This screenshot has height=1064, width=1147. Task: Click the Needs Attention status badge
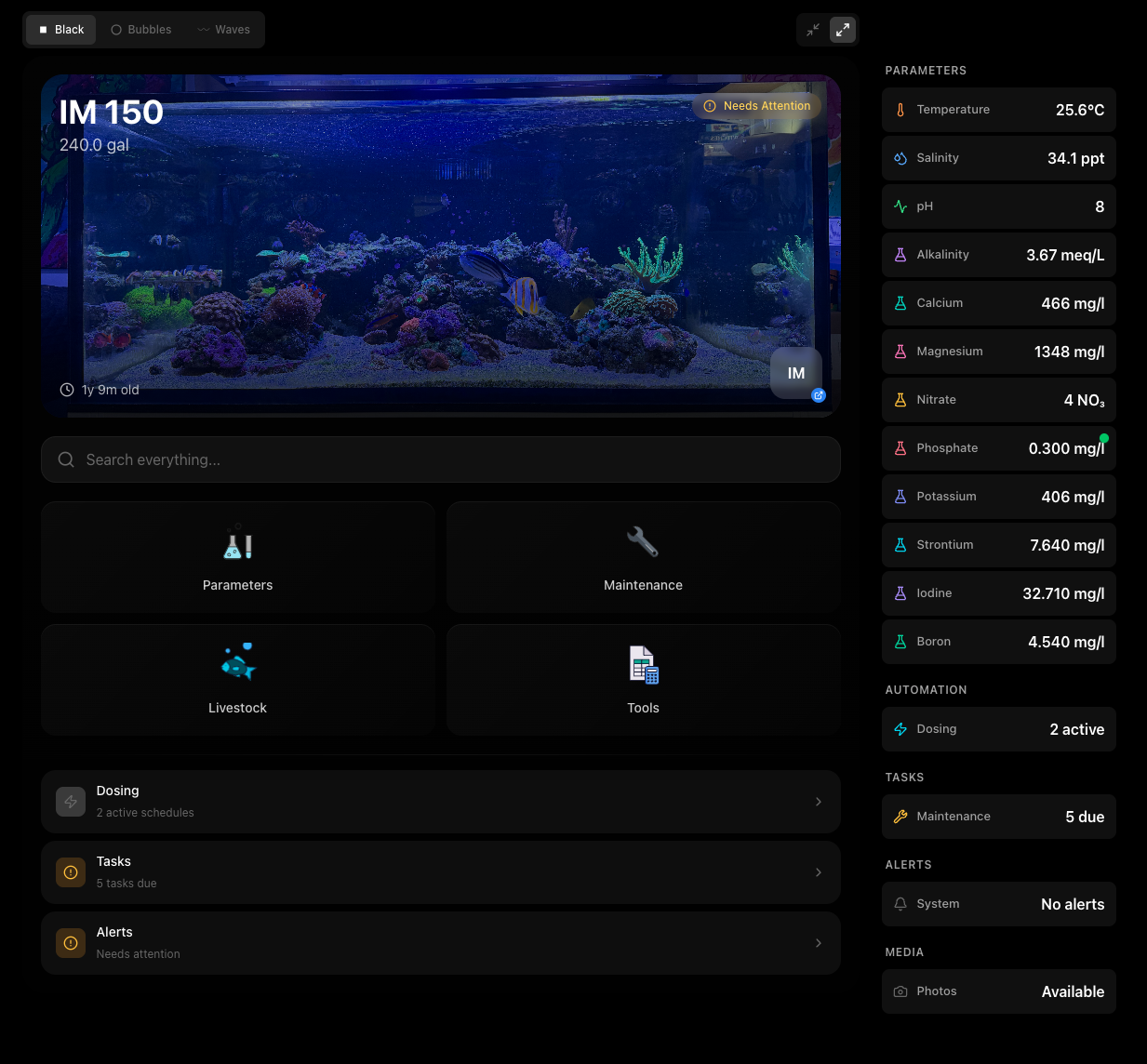(757, 106)
